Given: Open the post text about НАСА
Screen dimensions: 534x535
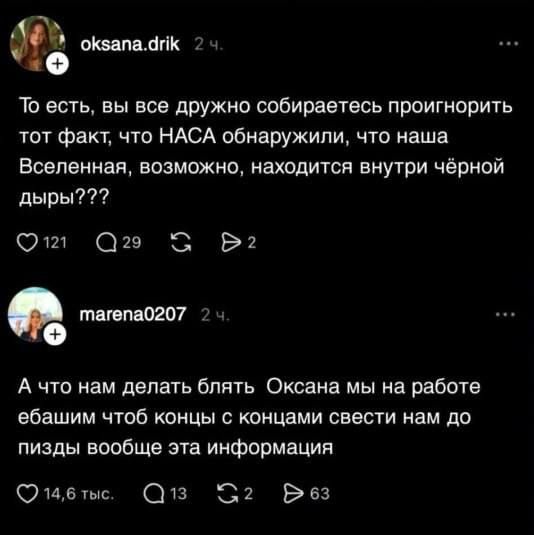Looking at the screenshot, I should (x=266, y=152).
